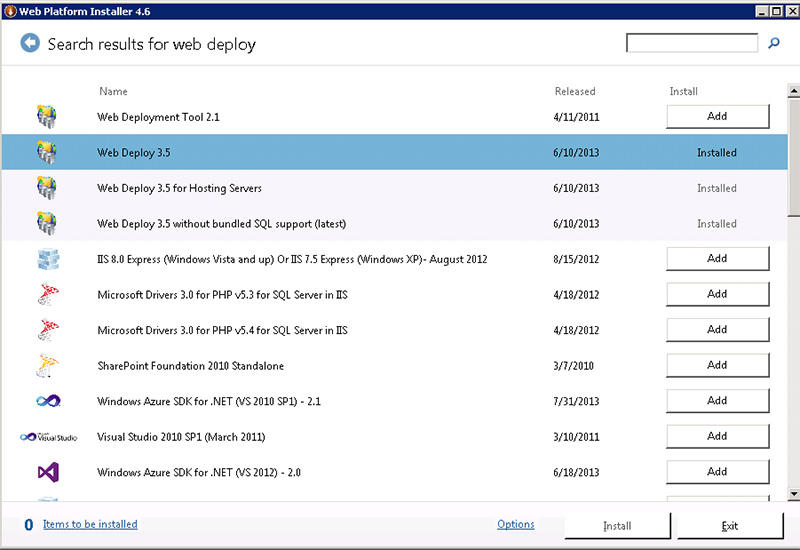Sort by the Released column header

(575, 92)
